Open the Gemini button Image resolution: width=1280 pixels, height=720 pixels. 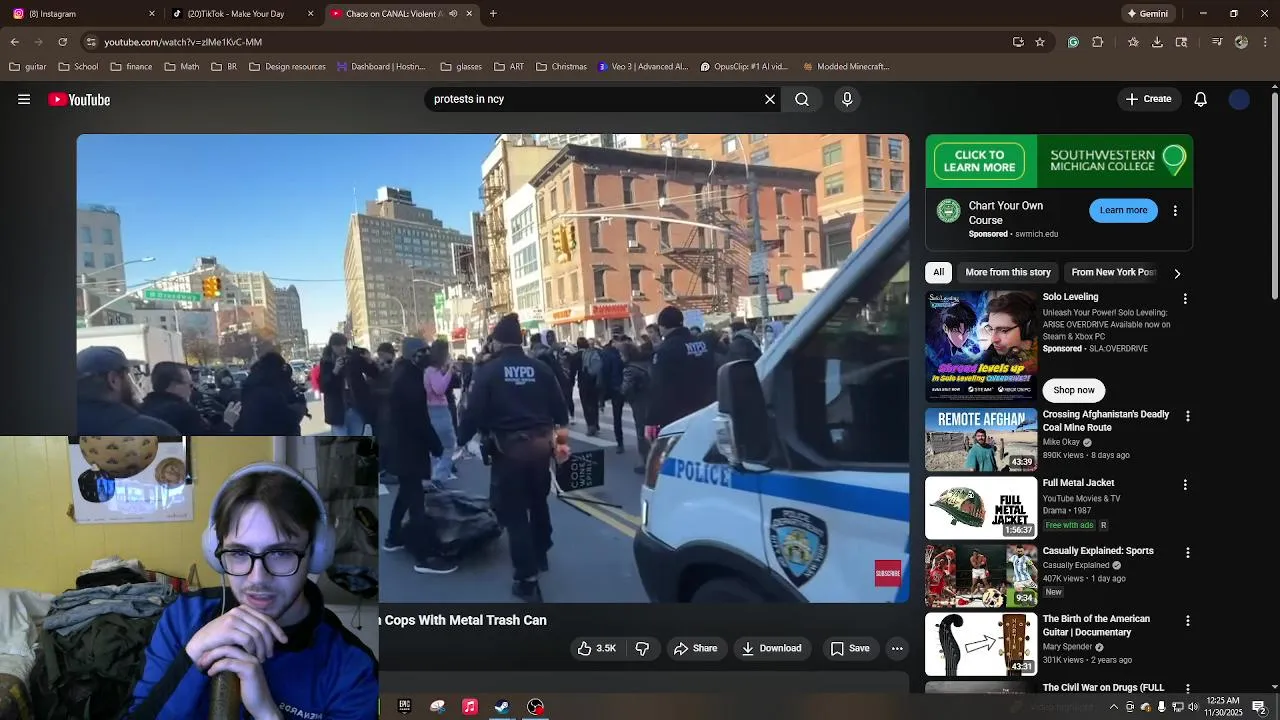(x=1147, y=14)
